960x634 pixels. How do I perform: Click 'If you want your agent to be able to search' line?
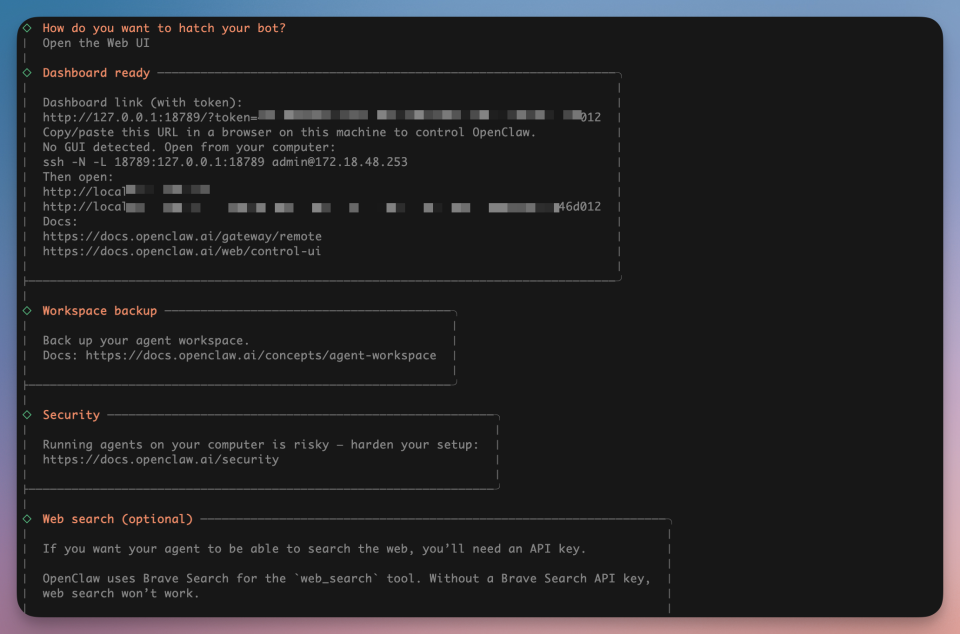314,548
